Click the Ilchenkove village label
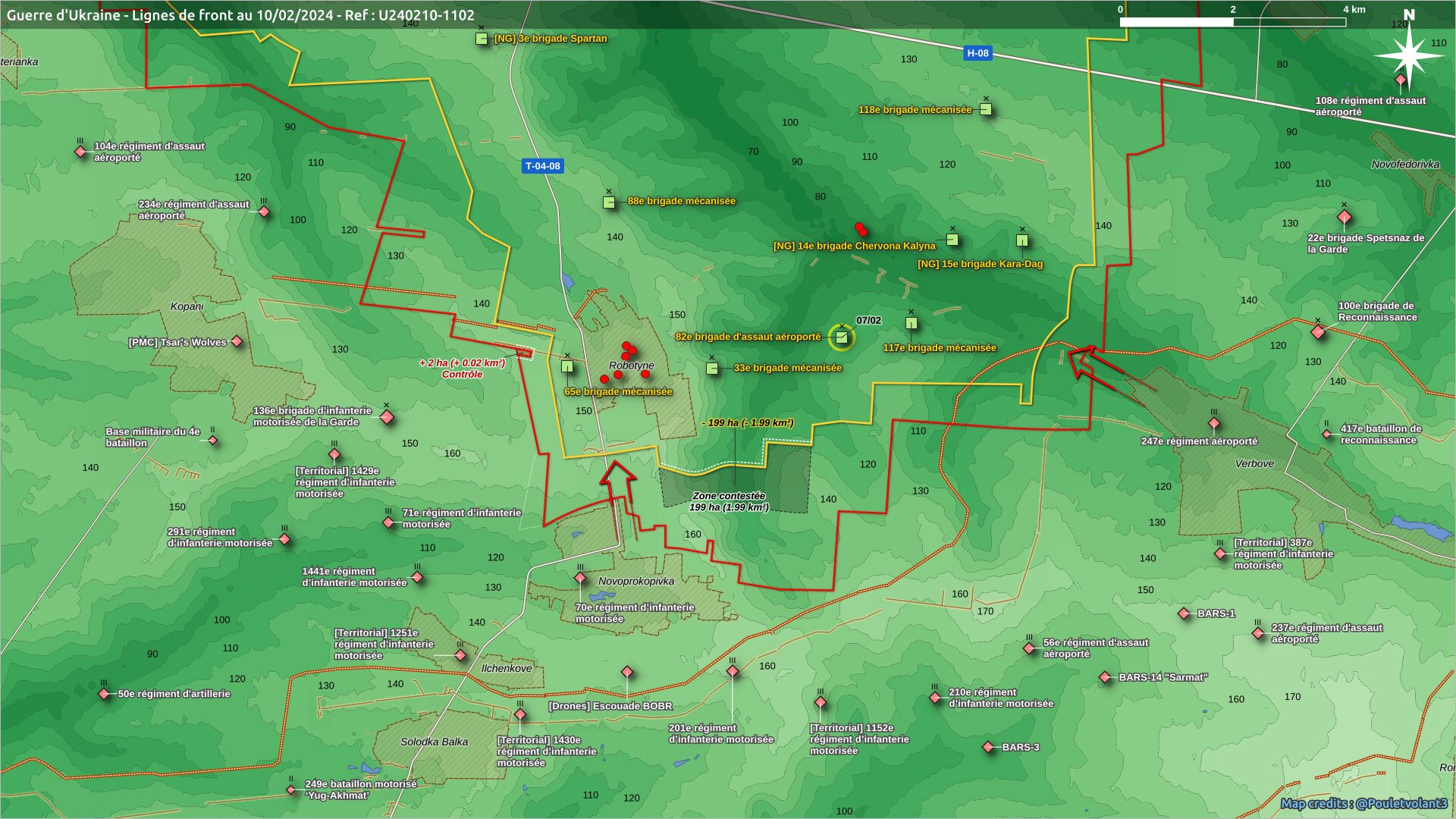 [507, 668]
